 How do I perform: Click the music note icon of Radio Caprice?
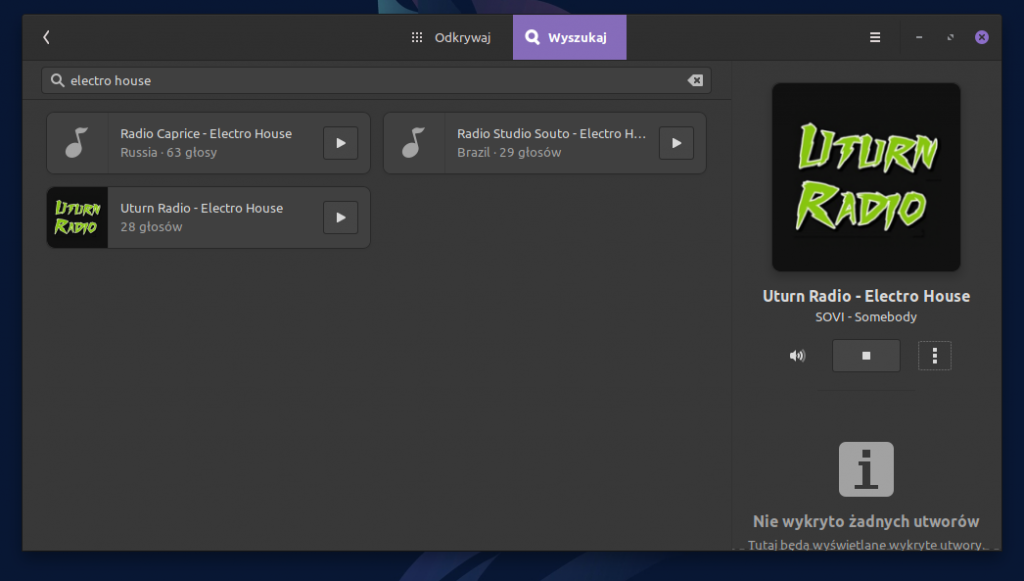coord(77,143)
